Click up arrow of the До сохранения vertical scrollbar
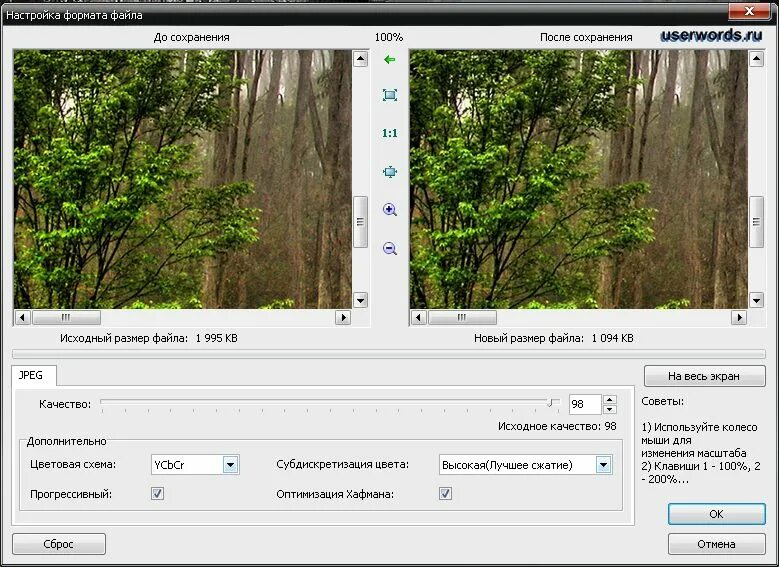The image size is (779, 567). 360,59
